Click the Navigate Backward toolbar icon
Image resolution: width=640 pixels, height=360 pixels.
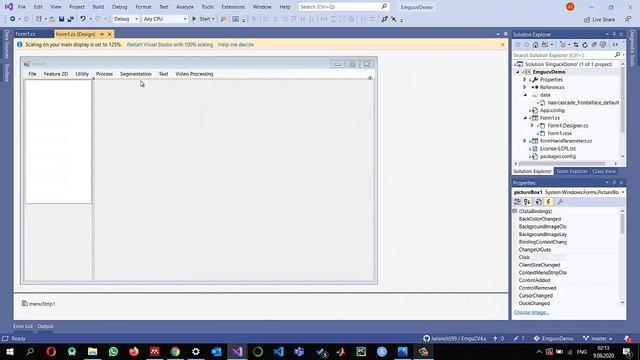coord(13,19)
